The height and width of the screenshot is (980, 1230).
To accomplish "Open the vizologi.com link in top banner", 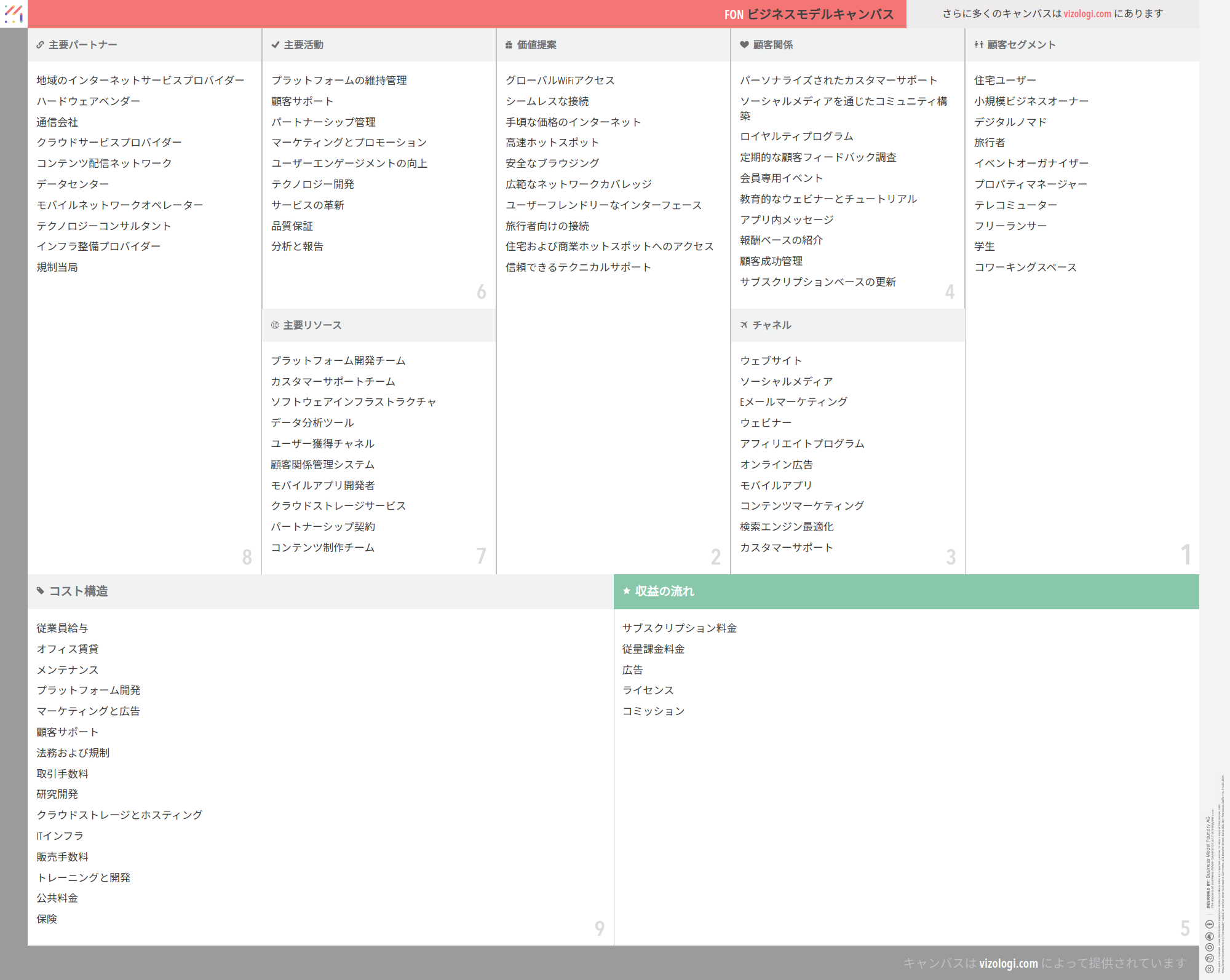I will click(1087, 14).
